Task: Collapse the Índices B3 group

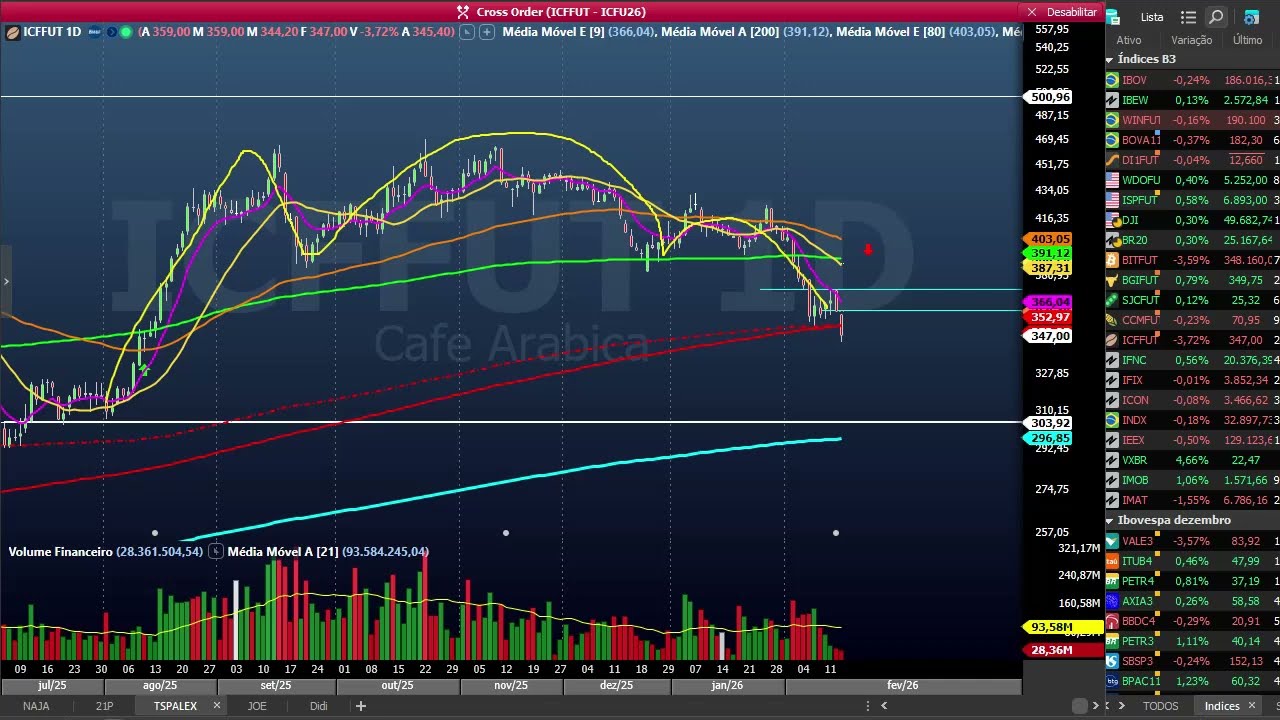Action: pyautogui.click(x=1110, y=59)
